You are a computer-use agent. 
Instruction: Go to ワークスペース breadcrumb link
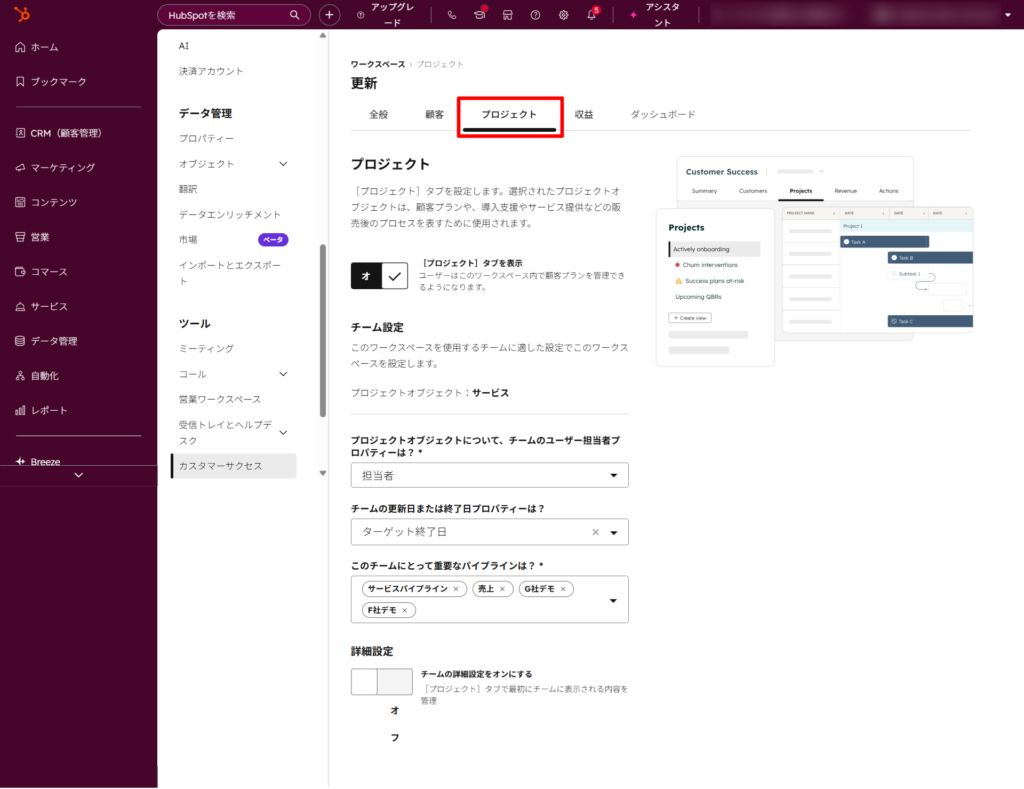click(x=377, y=64)
